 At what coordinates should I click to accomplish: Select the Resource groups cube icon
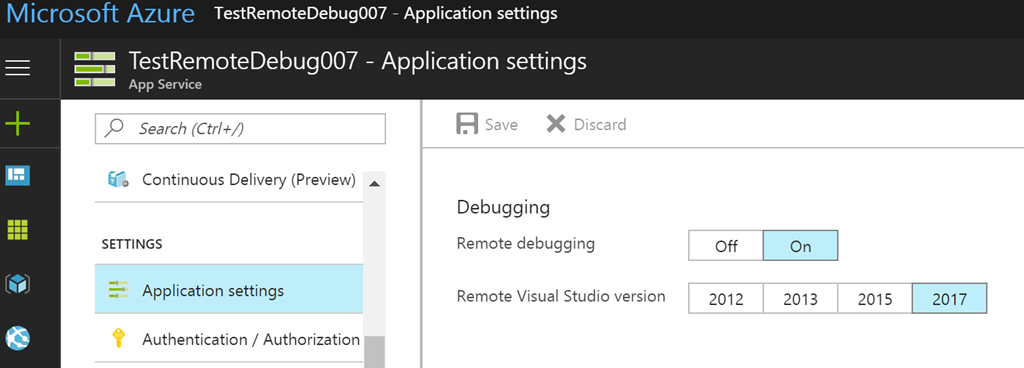(18, 284)
